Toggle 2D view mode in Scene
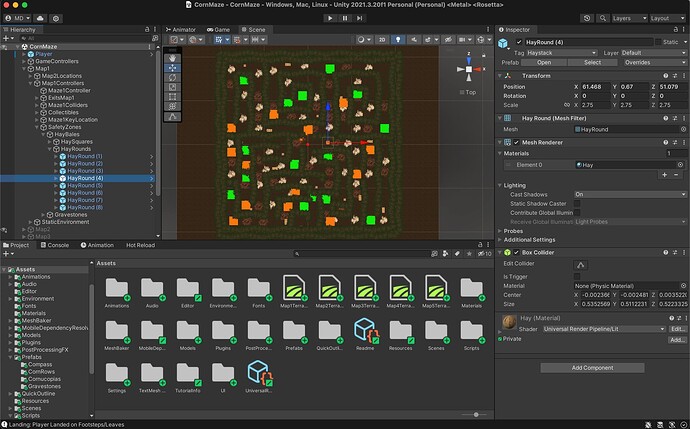Viewport: 690px width, 429px height. (382, 40)
